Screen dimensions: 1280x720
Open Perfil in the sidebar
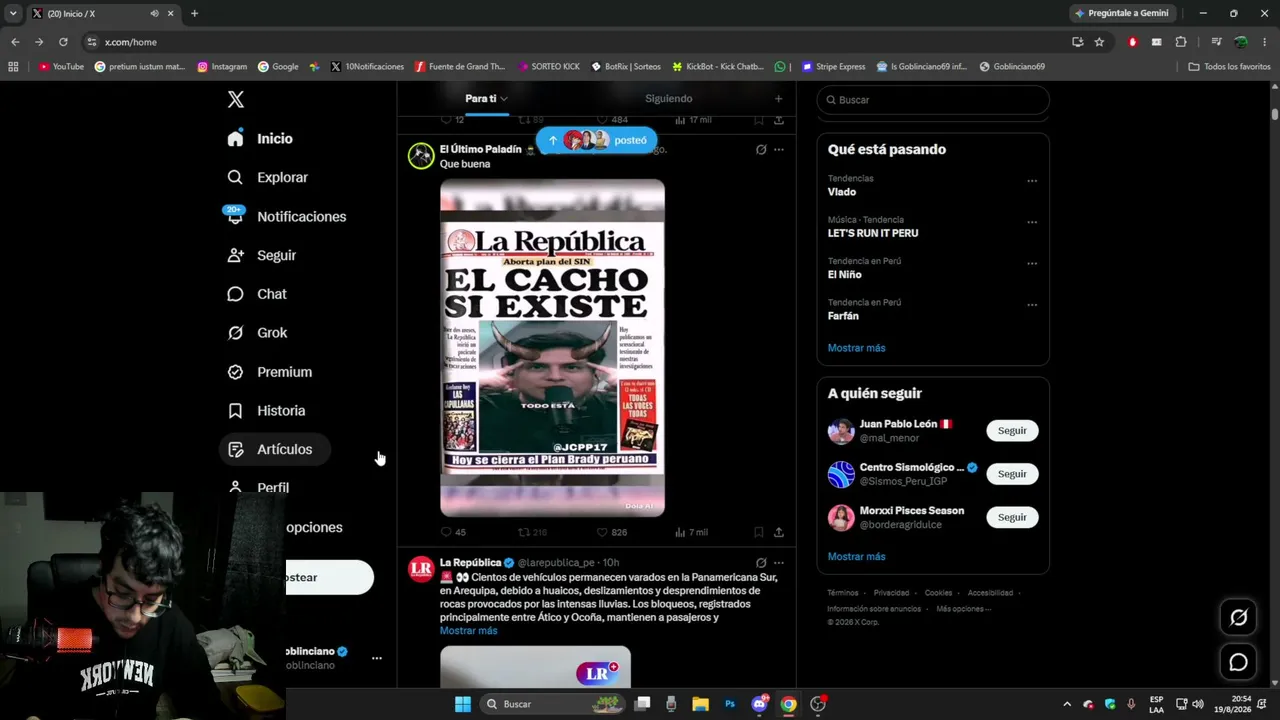(258, 488)
